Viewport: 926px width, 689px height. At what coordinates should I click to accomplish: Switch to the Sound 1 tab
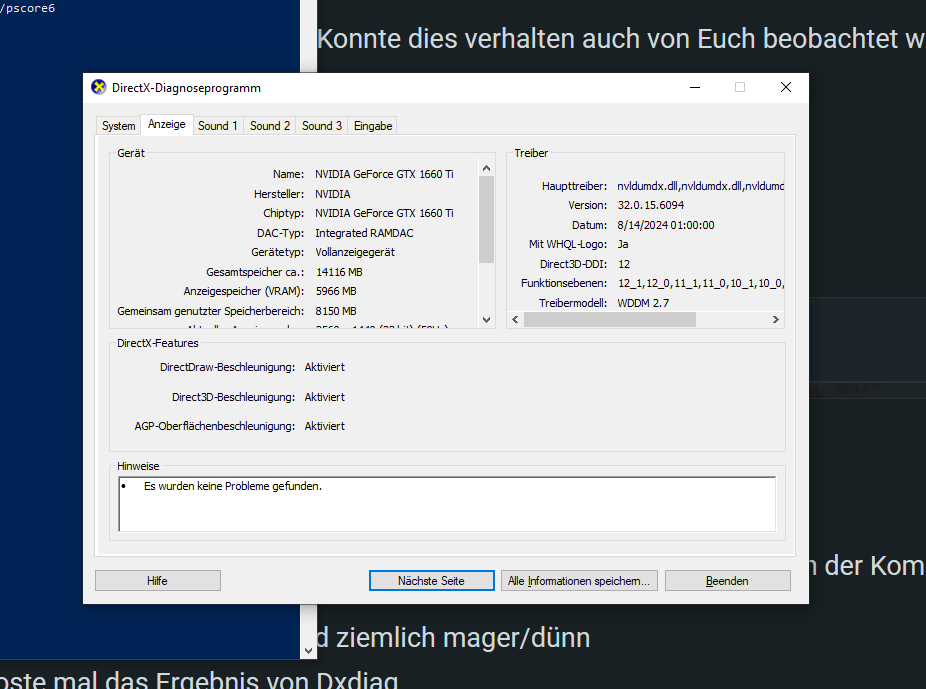coord(218,125)
